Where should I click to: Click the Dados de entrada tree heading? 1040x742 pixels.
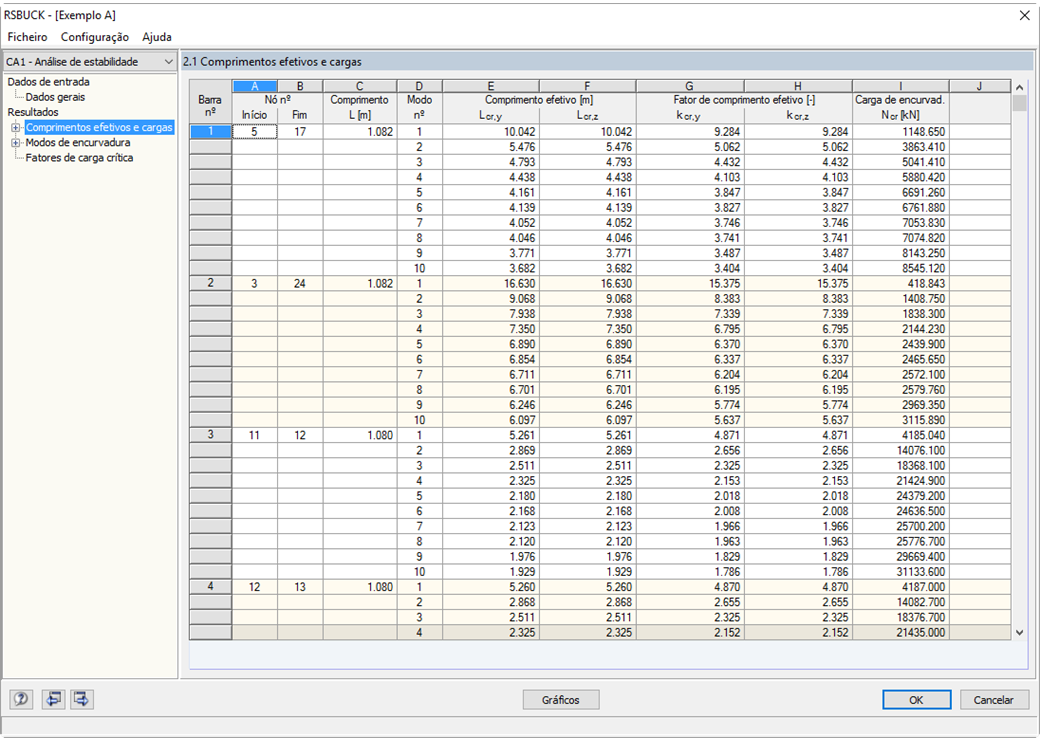coord(48,82)
